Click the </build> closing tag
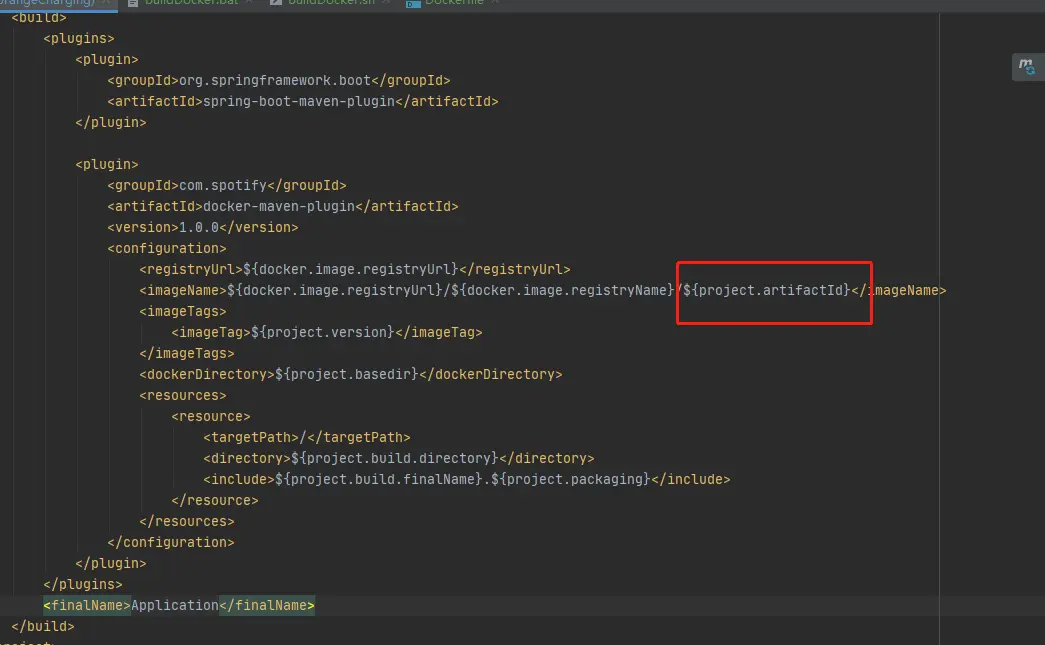The height and width of the screenshot is (645, 1045). [x=43, y=626]
